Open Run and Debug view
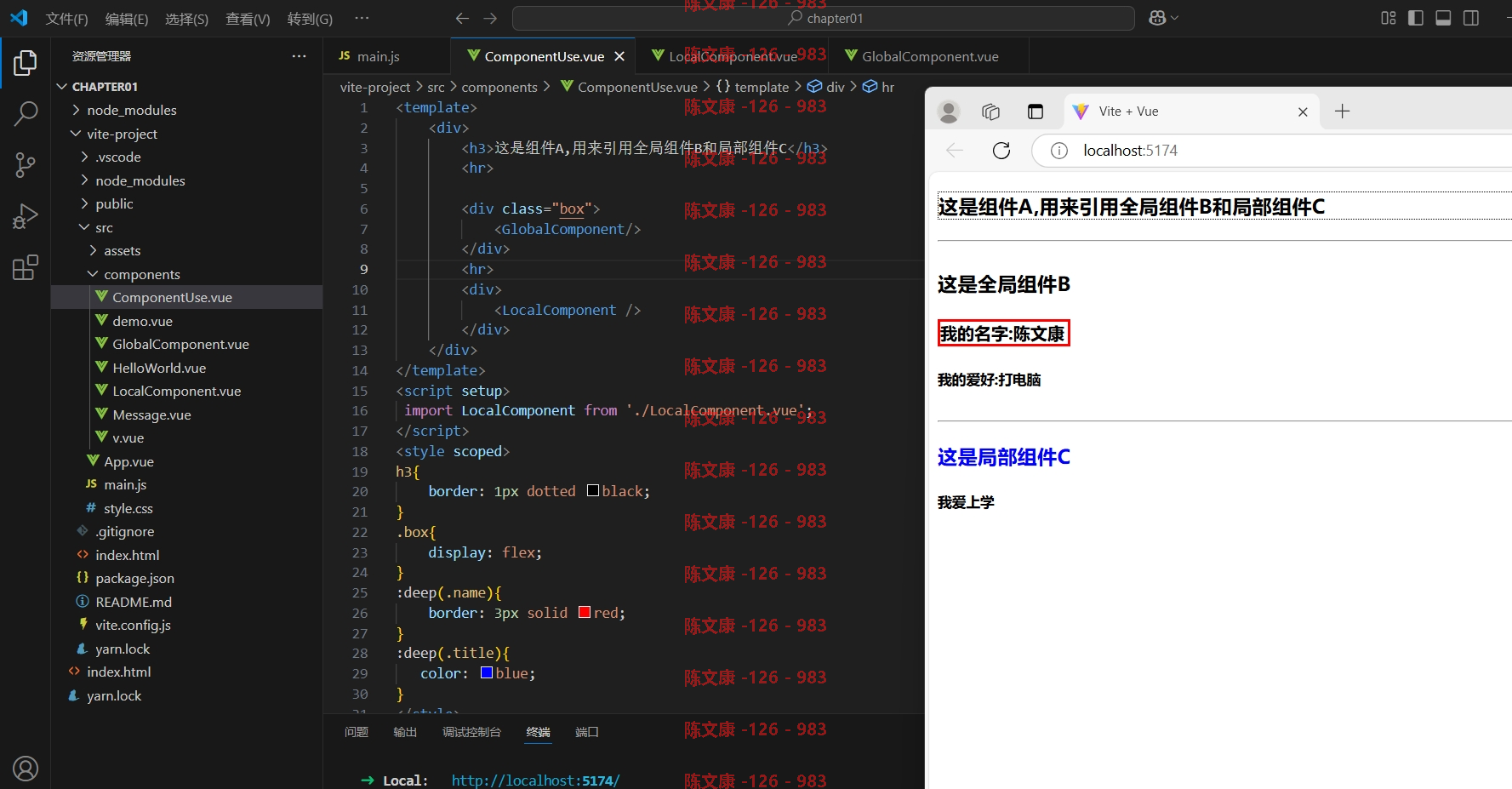Image resolution: width=1512 pixels, height=789 pixels. coord(26,216)
